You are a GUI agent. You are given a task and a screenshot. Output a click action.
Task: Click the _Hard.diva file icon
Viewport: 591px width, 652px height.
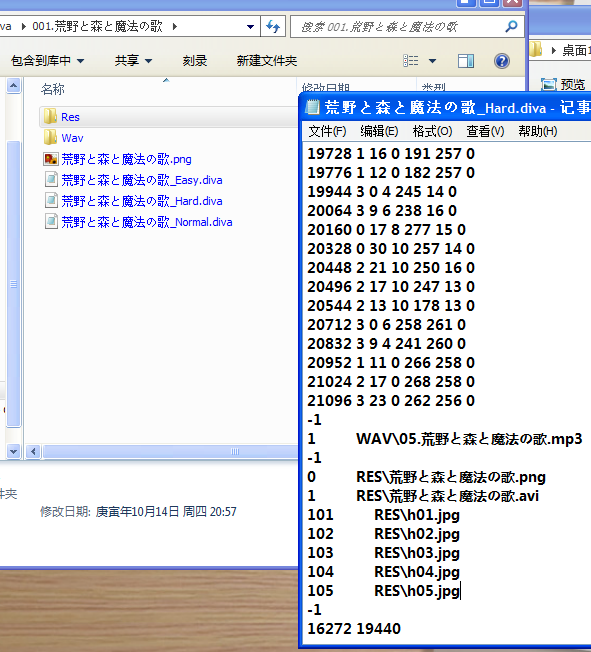click(51, 201)
